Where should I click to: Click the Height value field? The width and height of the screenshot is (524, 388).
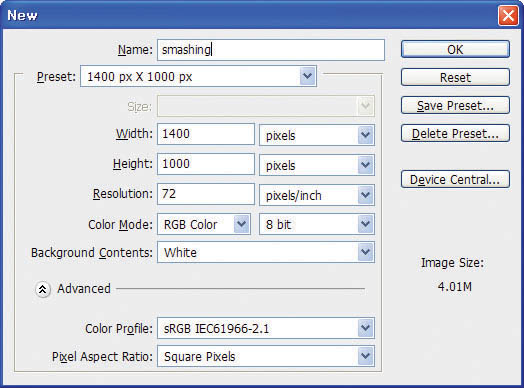206,164
